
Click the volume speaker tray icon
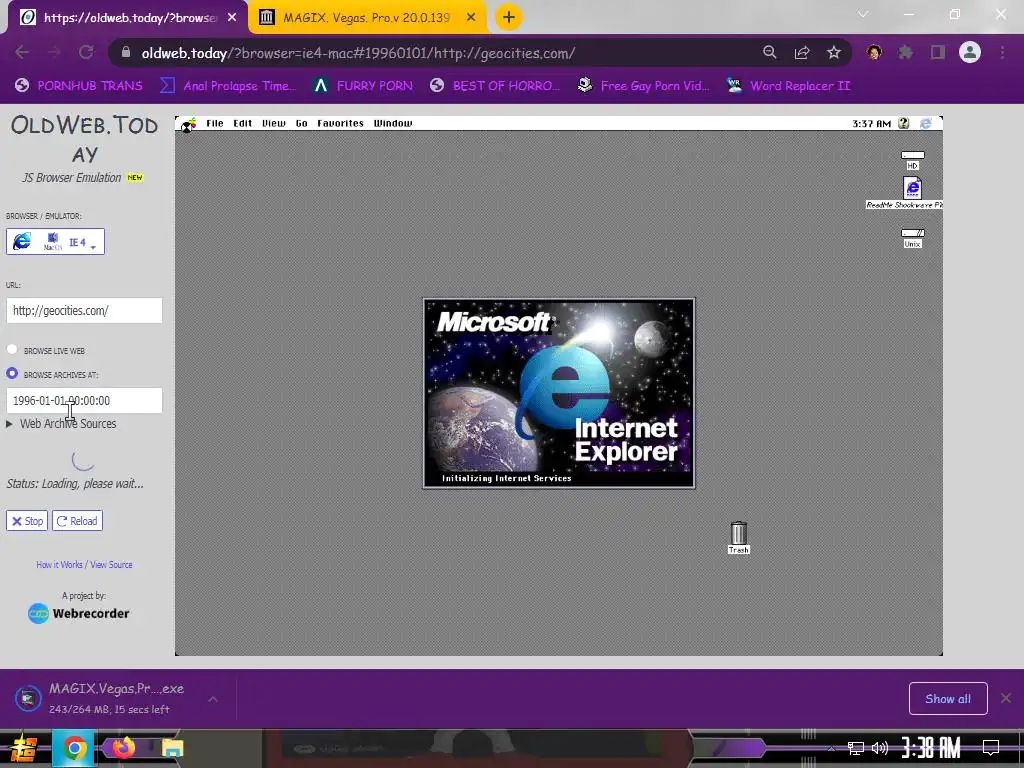[880, 748]
